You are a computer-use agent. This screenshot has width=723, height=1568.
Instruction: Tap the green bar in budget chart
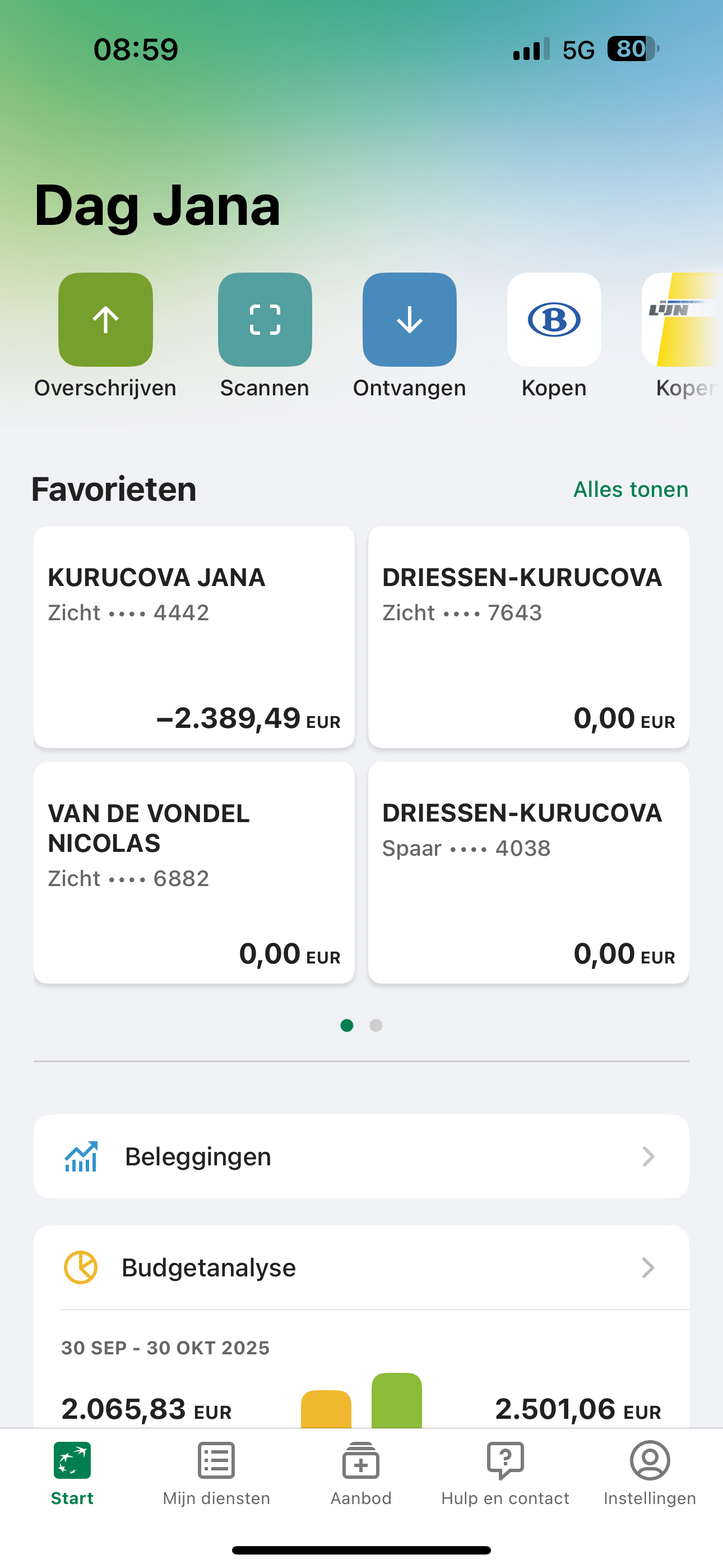(x=397, y=1401)
